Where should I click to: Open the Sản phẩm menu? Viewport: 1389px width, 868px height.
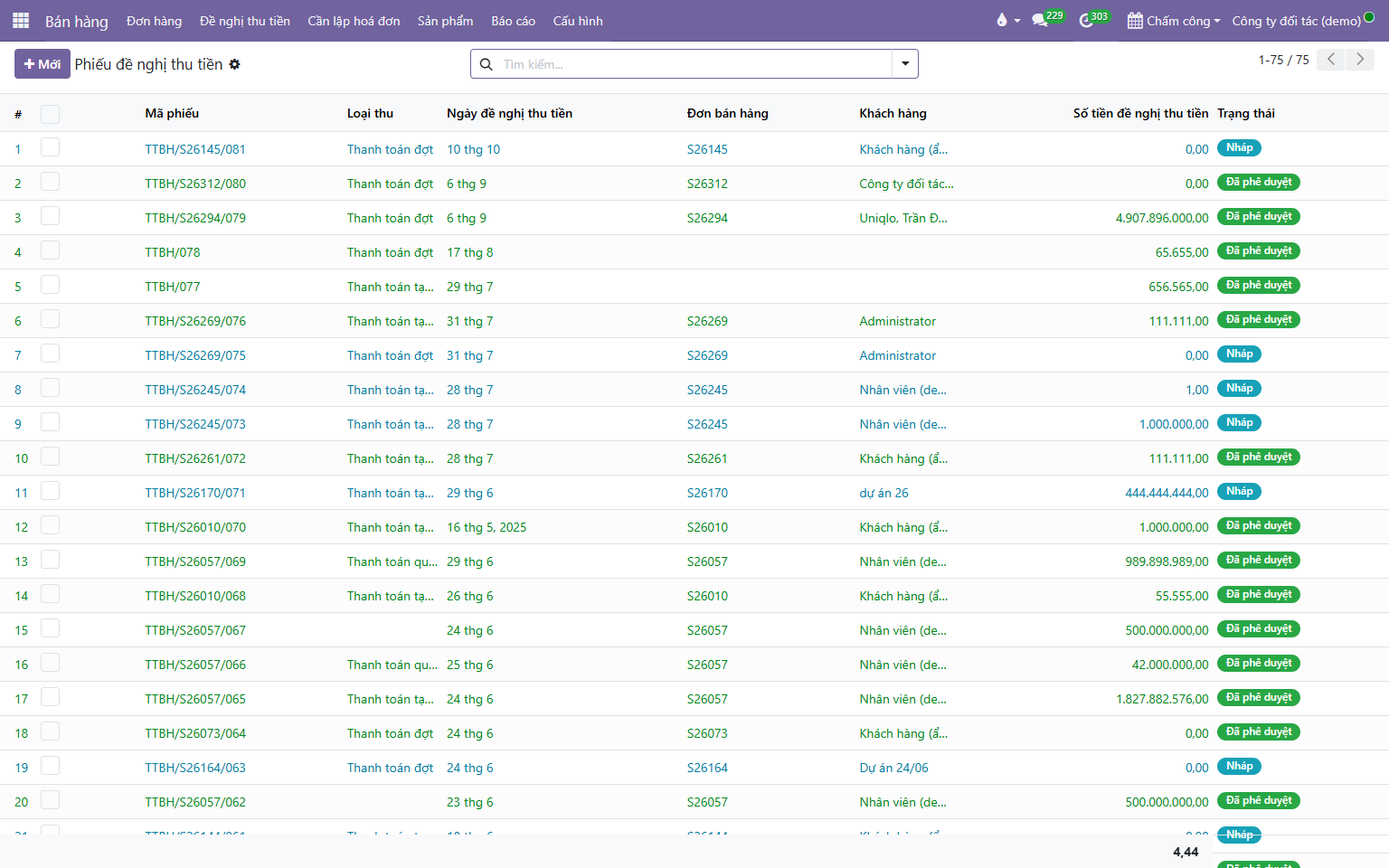point(445,21)
